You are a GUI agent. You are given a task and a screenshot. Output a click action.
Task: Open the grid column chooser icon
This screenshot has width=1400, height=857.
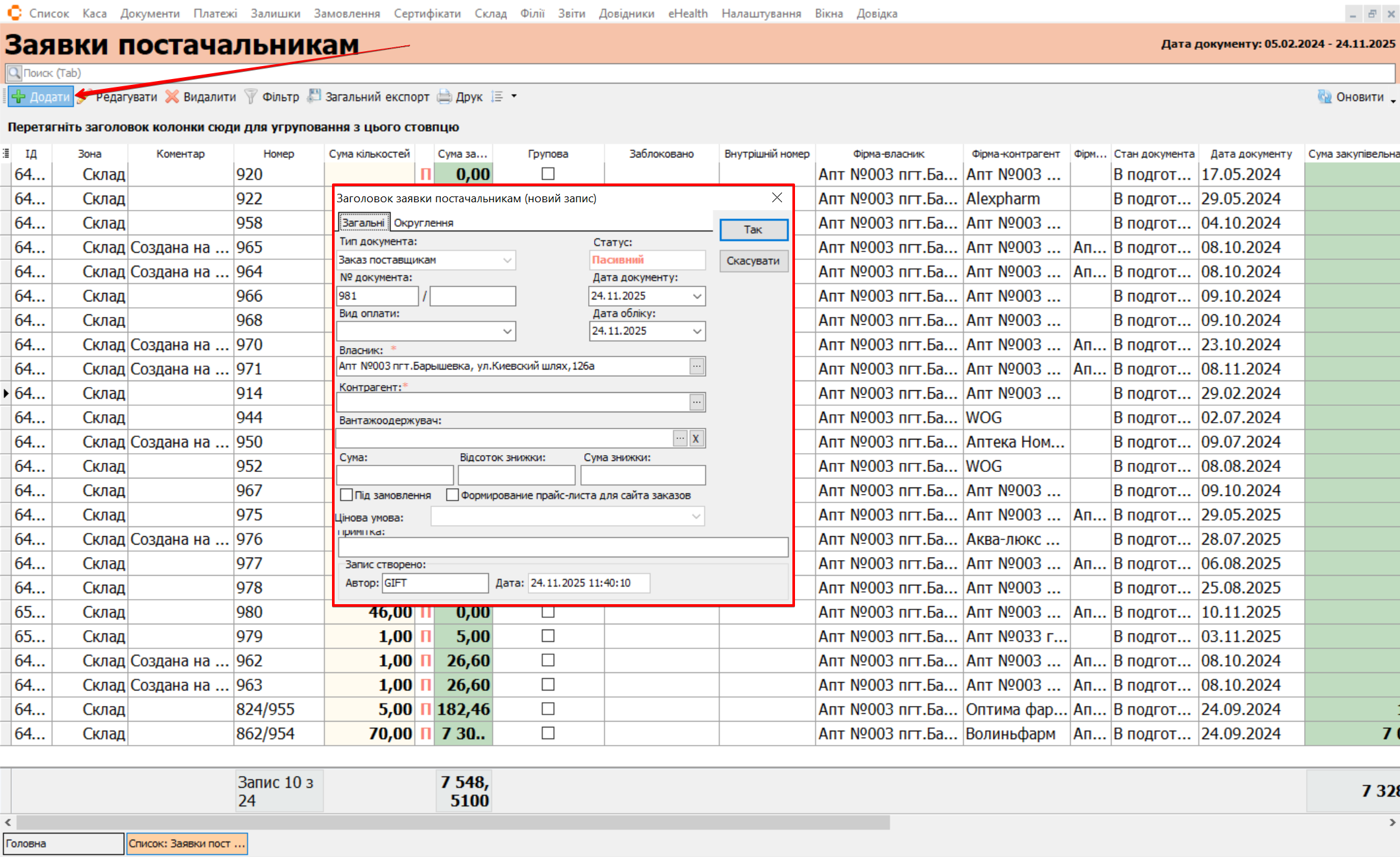(6, 154)
